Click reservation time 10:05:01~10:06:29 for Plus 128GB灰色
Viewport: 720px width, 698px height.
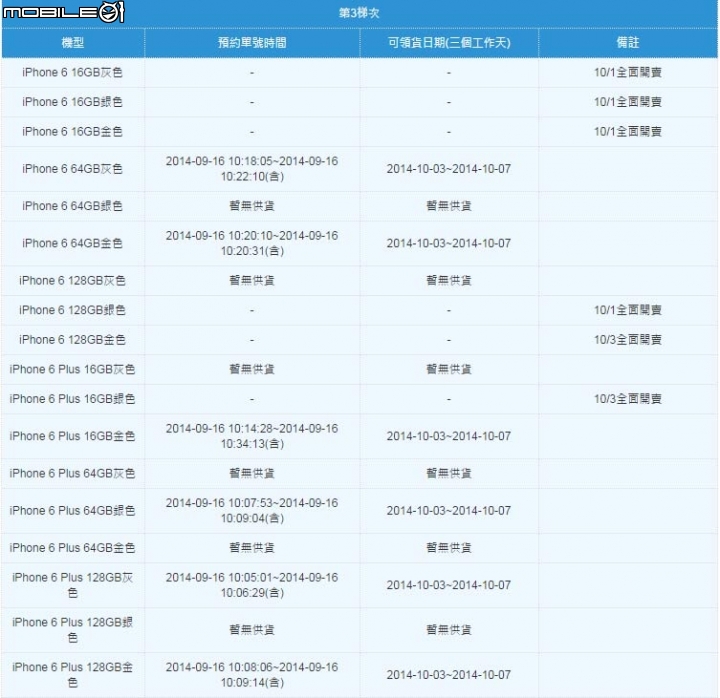coord(252,585)
